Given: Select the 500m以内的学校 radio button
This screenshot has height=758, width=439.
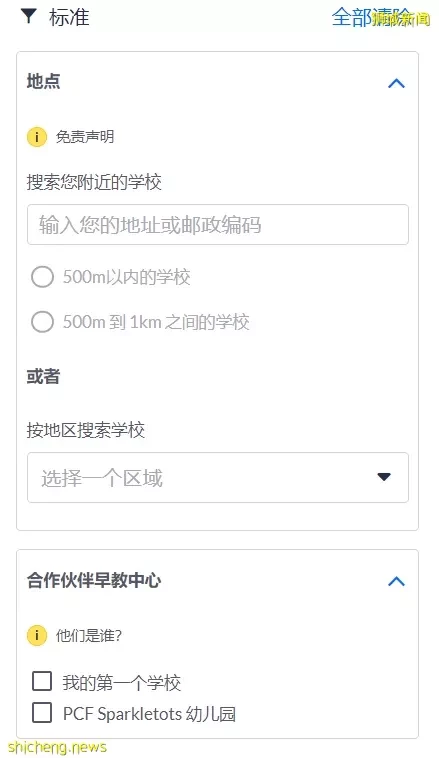Looking at the screenshot, I should point(42,277).
